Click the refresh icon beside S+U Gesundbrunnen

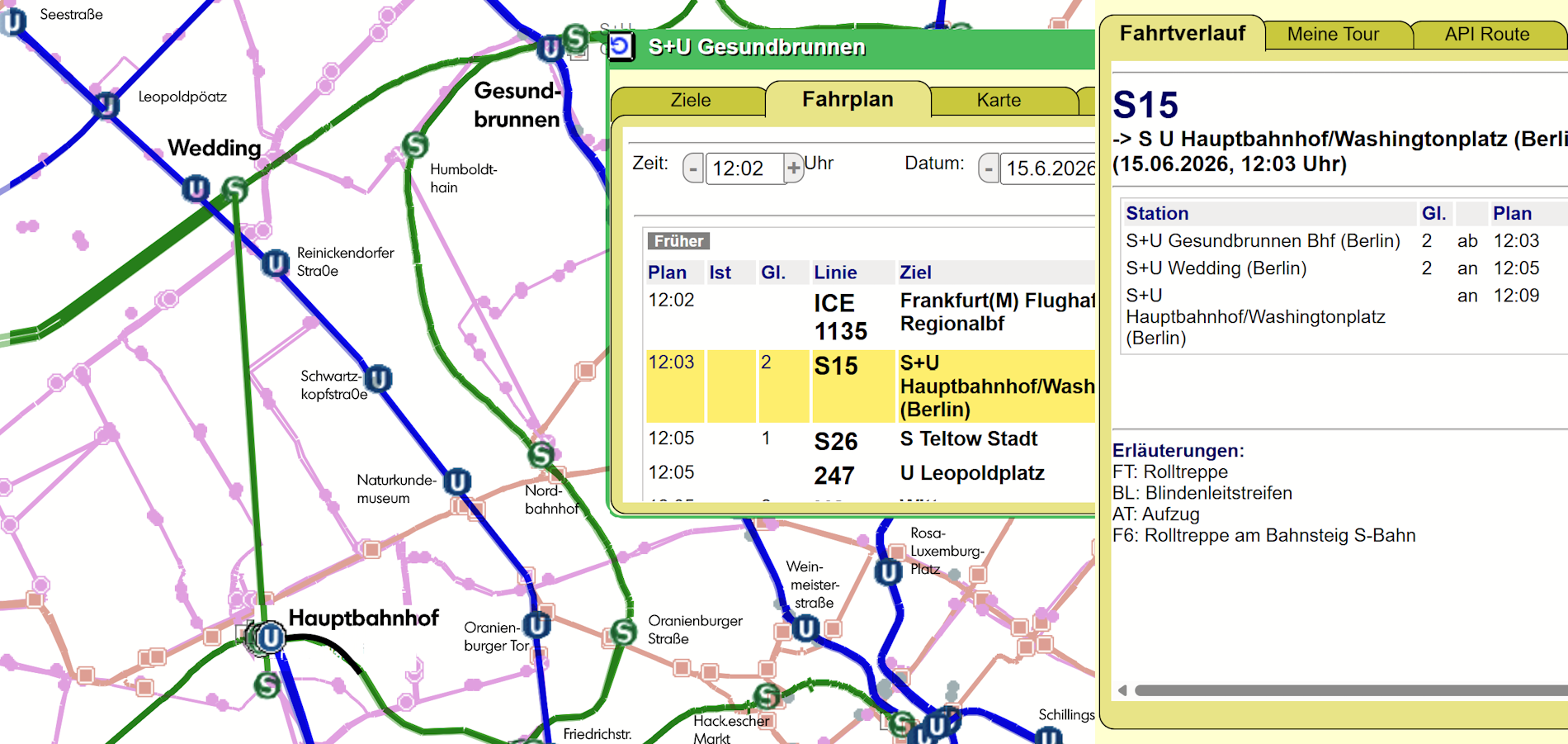pos(621,46)
